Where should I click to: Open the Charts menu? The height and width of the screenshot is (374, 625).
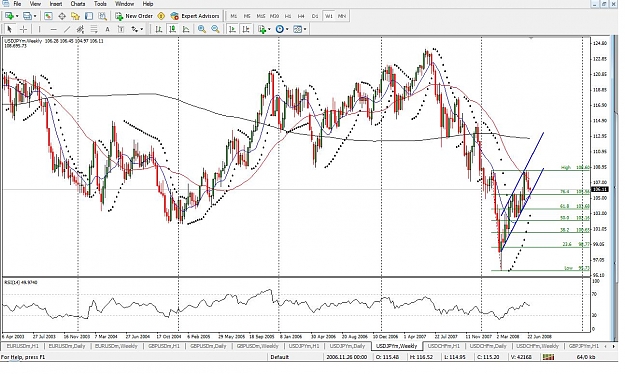tap(78, 4)
